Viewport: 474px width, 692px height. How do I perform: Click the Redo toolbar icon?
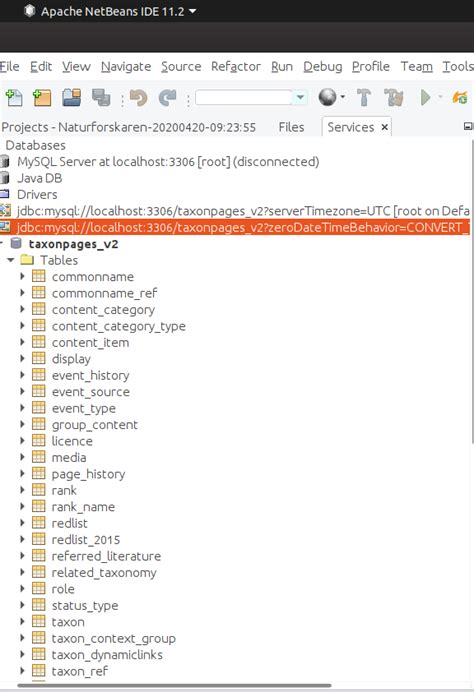pos(168,98)
